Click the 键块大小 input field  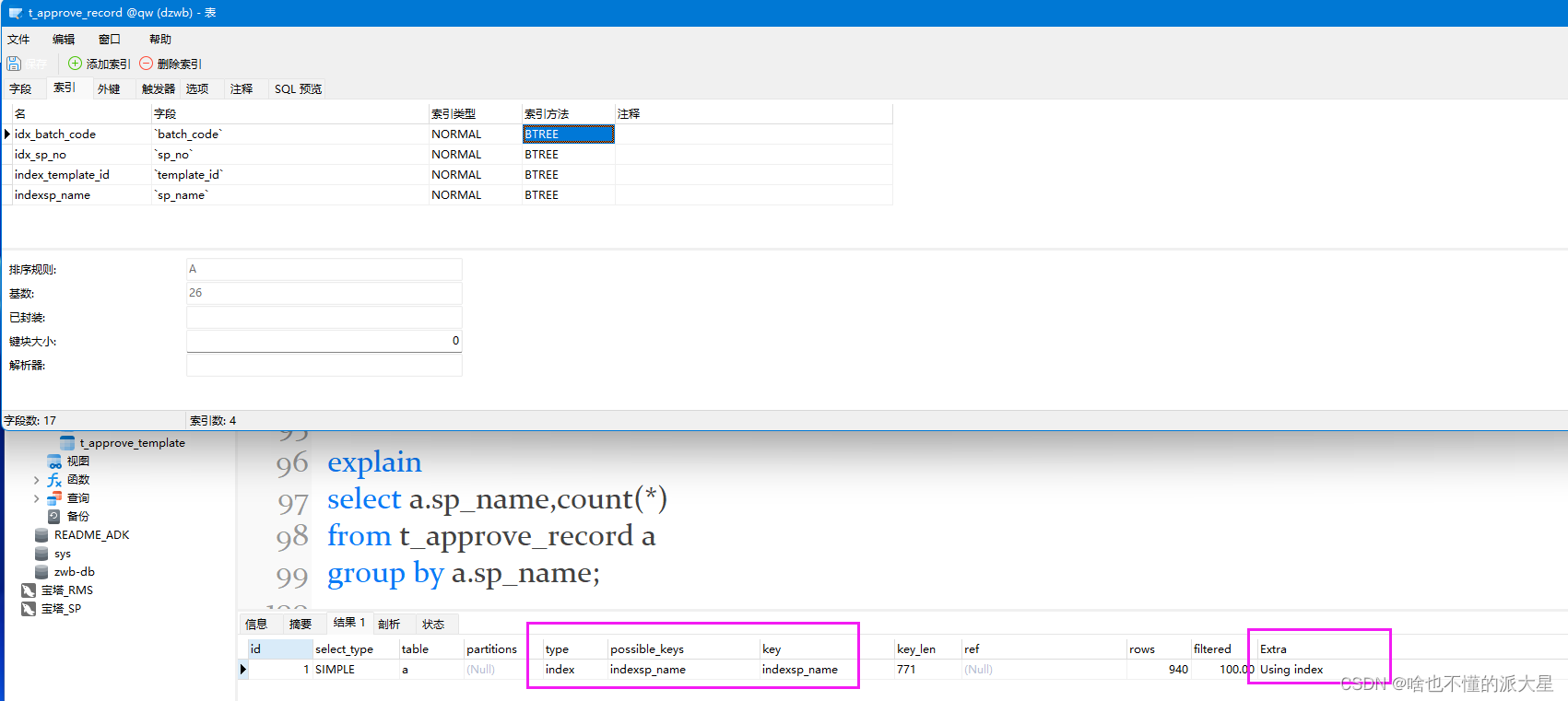tap(324, 341)
